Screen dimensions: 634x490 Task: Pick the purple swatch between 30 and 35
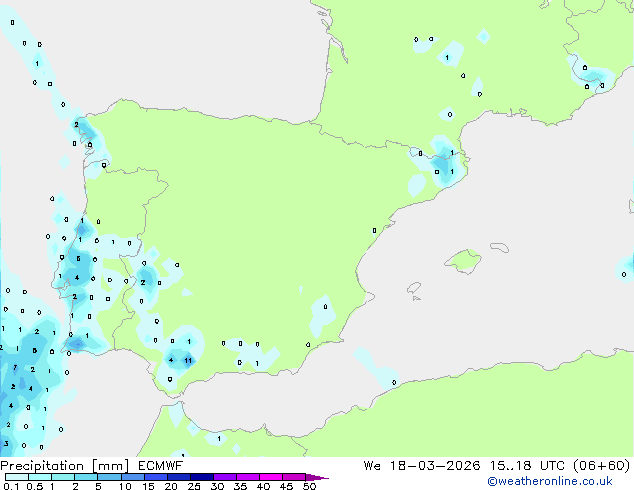[229, 477]
